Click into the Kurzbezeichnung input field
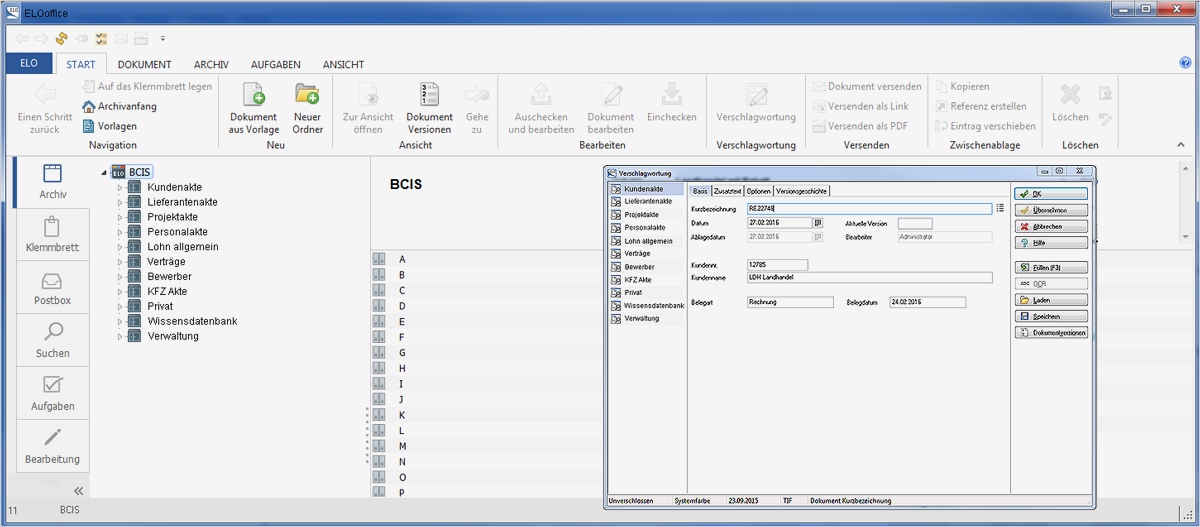This screenshot has width=1200, height=527. tap(868, 208)
